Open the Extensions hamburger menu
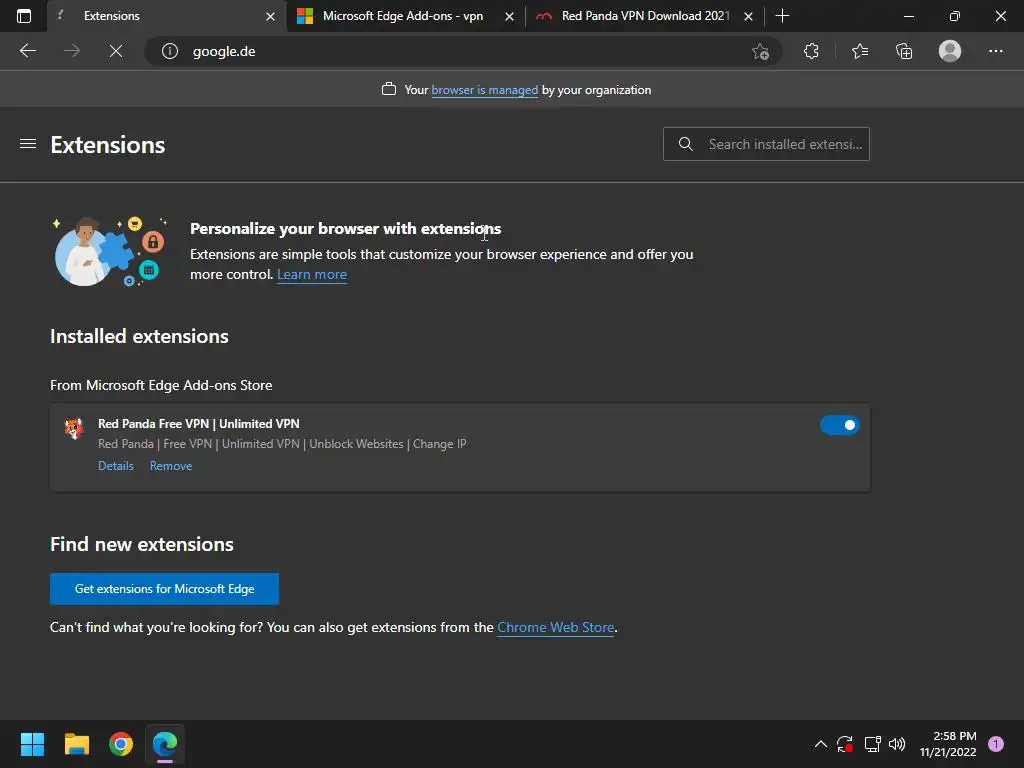 27,144
